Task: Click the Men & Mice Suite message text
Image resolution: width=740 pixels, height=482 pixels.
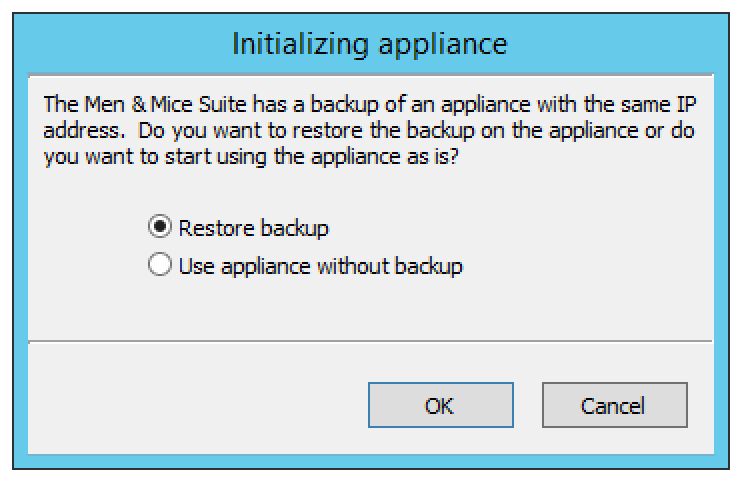Action: pos(370,130)
